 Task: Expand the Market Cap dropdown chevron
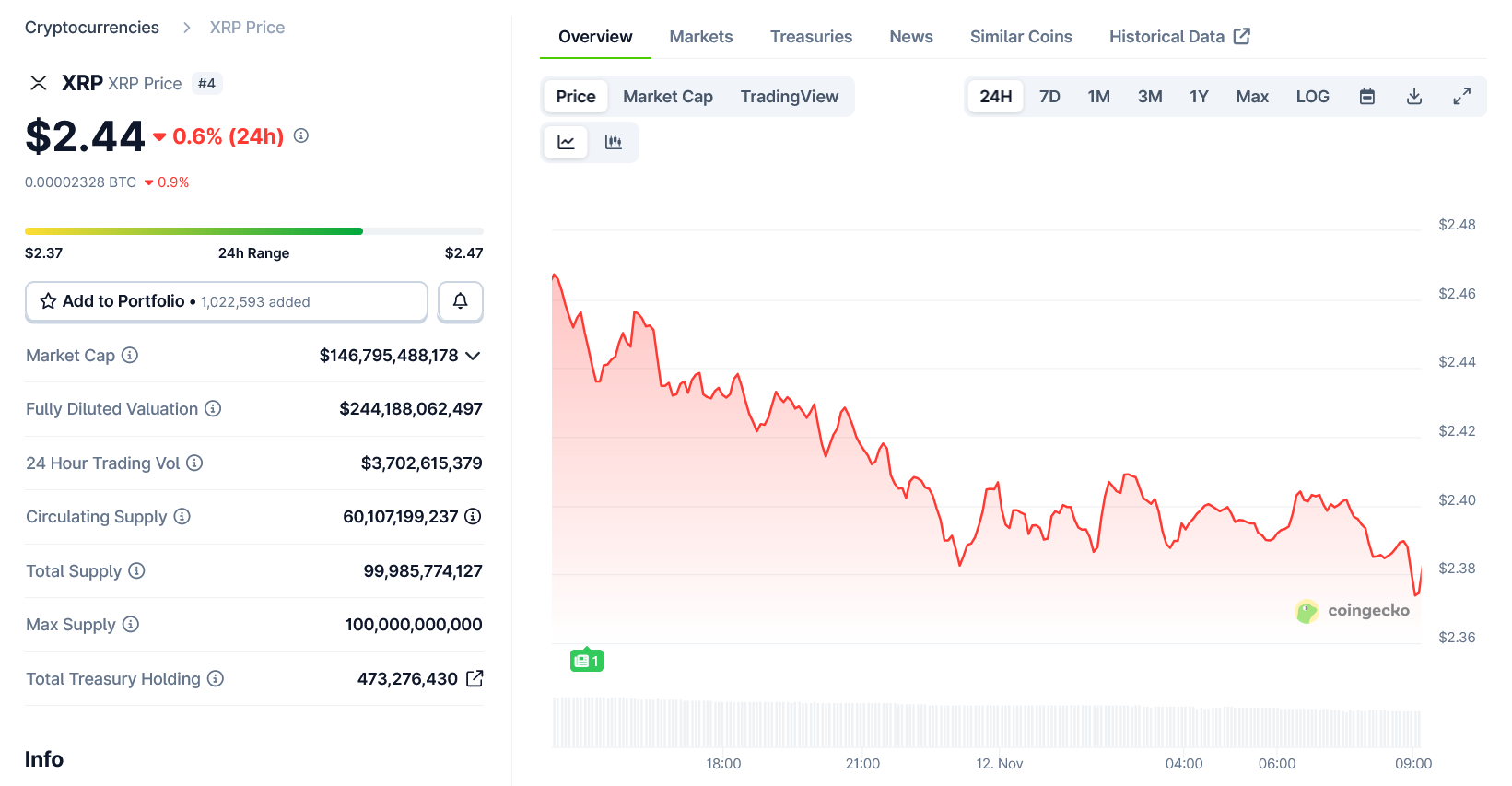473,356
